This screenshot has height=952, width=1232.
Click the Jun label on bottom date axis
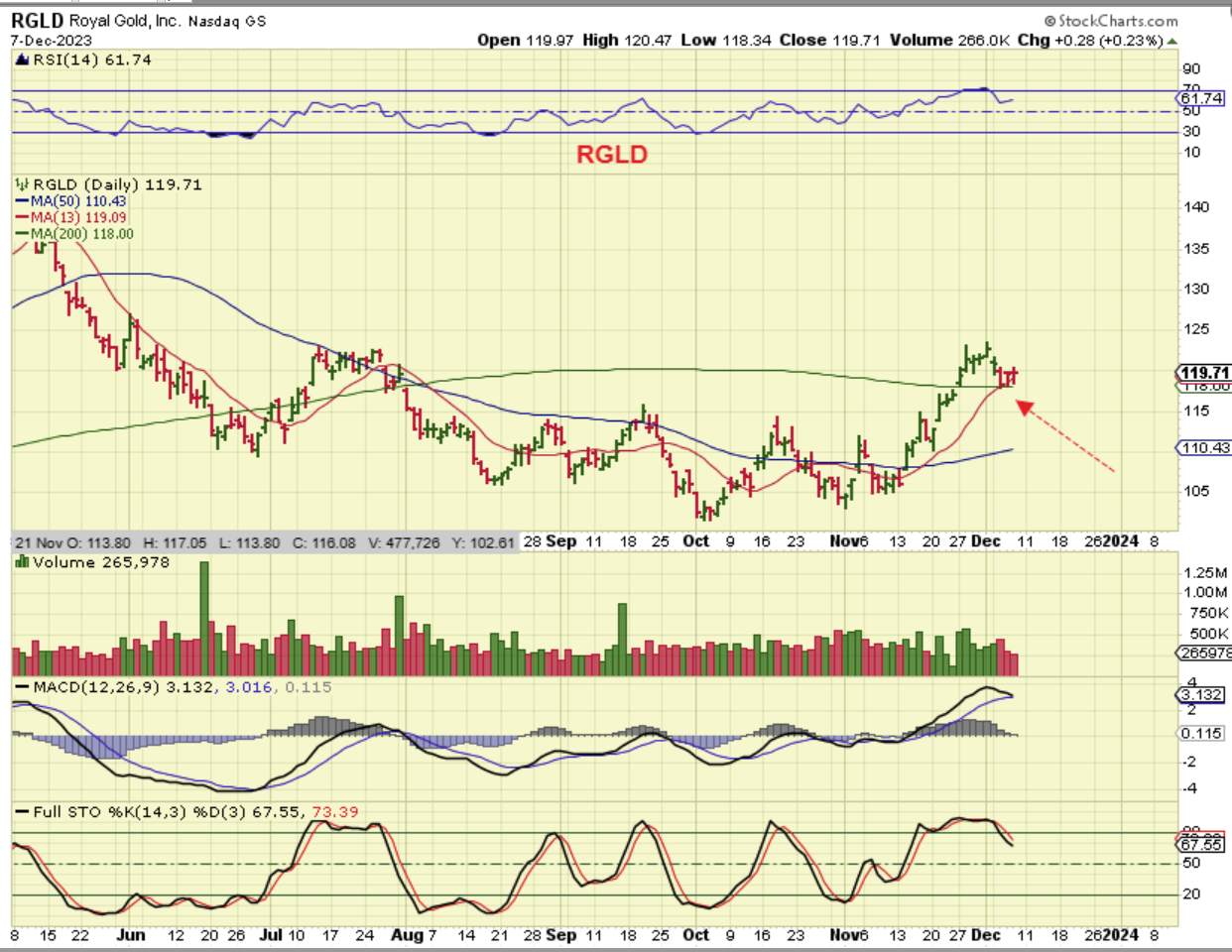[x=131, y=935]
